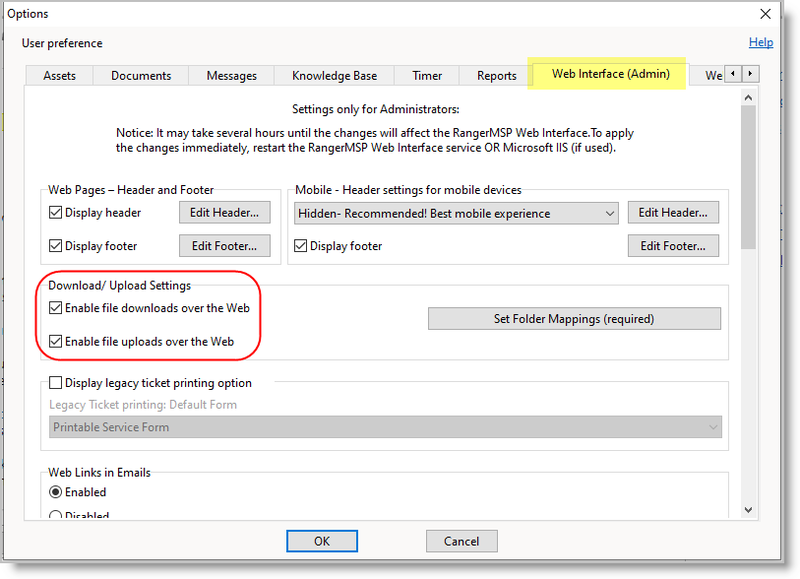Viewport: 800px width, 579px height.
Task: Confirm settings with the OK button
Action: pos(321,541)
